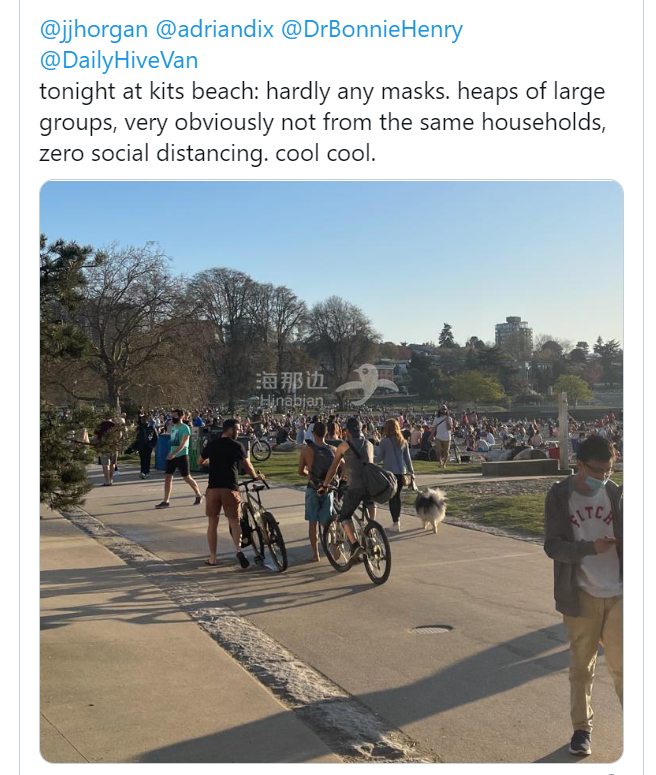
Task: Click the Chinese watermark text on the photo
Action: [292, 381]
